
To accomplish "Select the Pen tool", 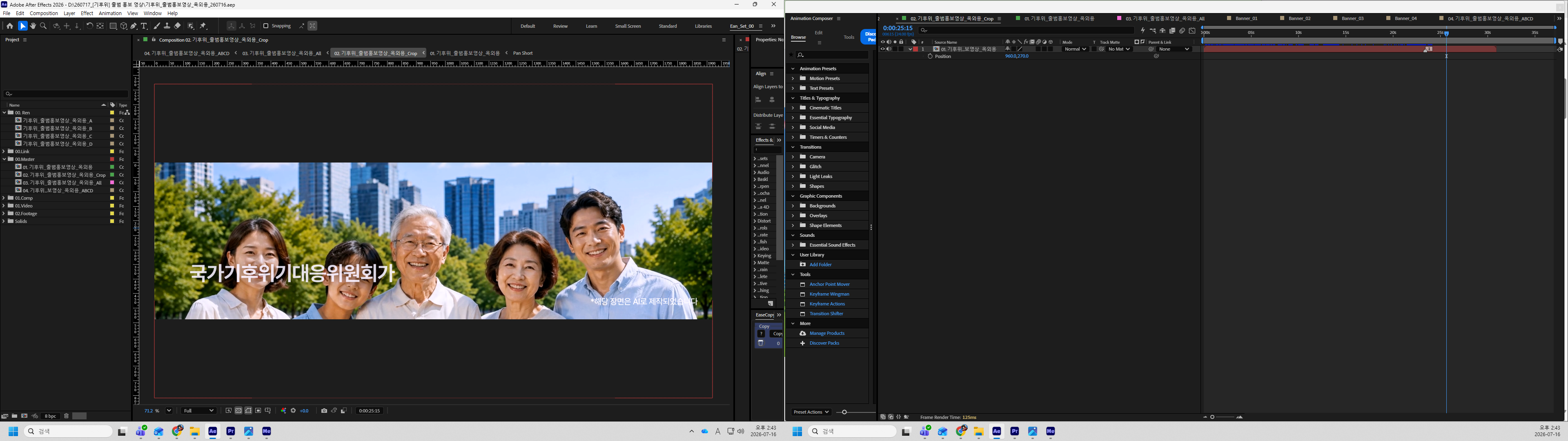I will pyautogui.click(x=134, y=26).
